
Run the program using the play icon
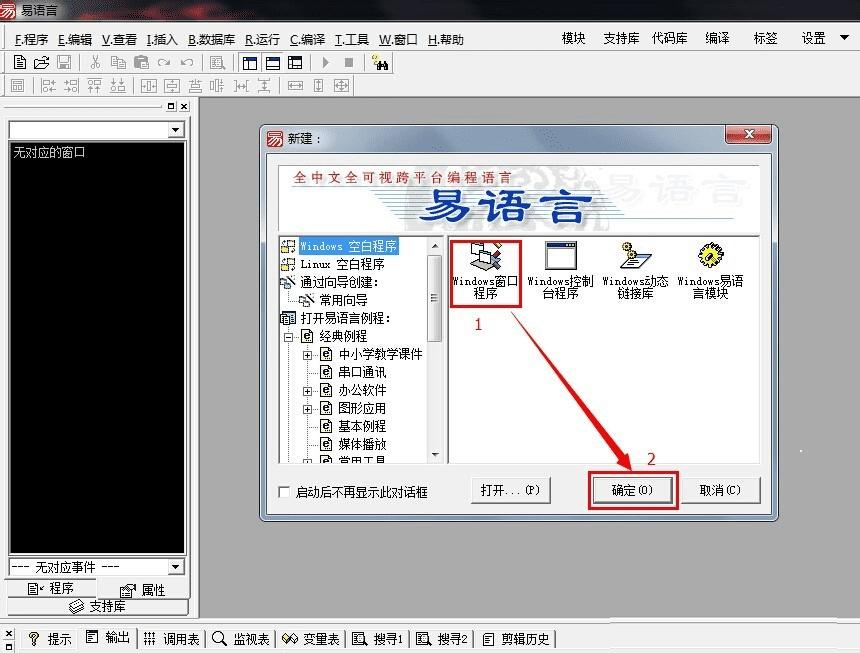(327, 62)
